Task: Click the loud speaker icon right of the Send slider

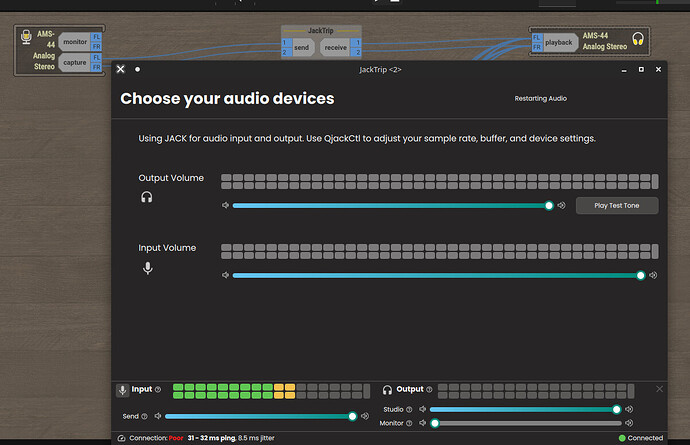Action: [365, 416]
